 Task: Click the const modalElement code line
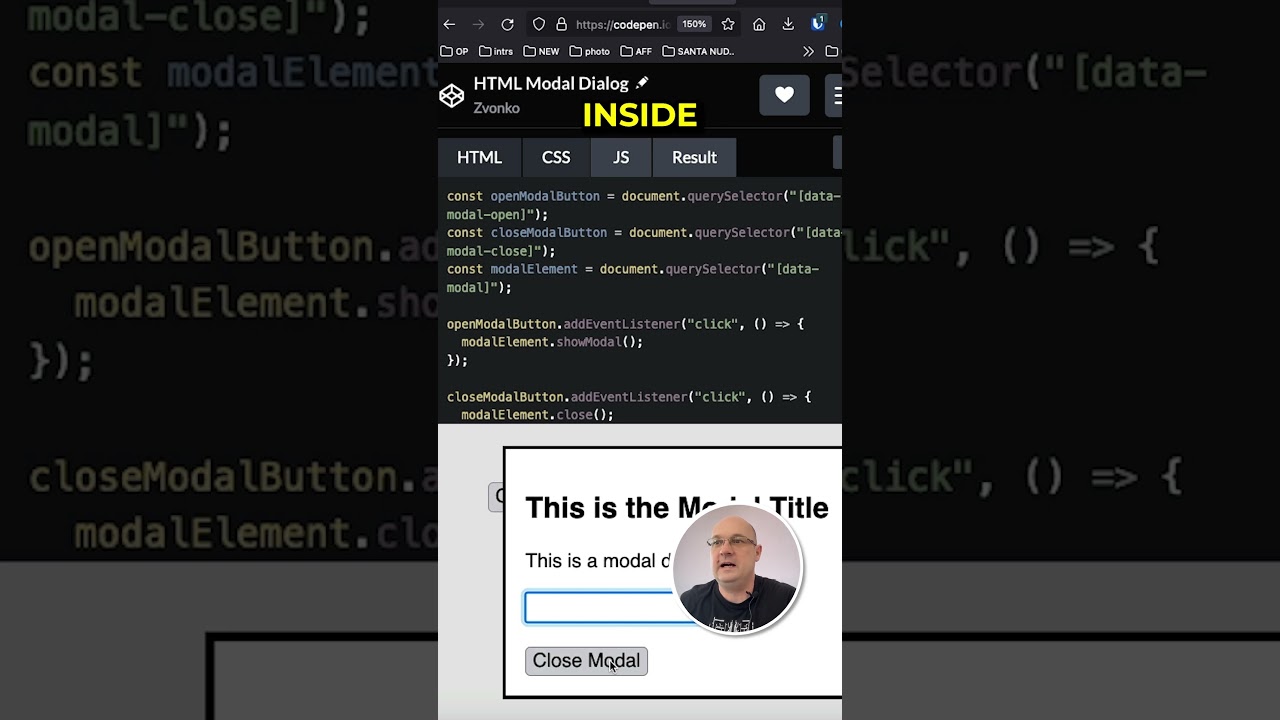point(633,278)
